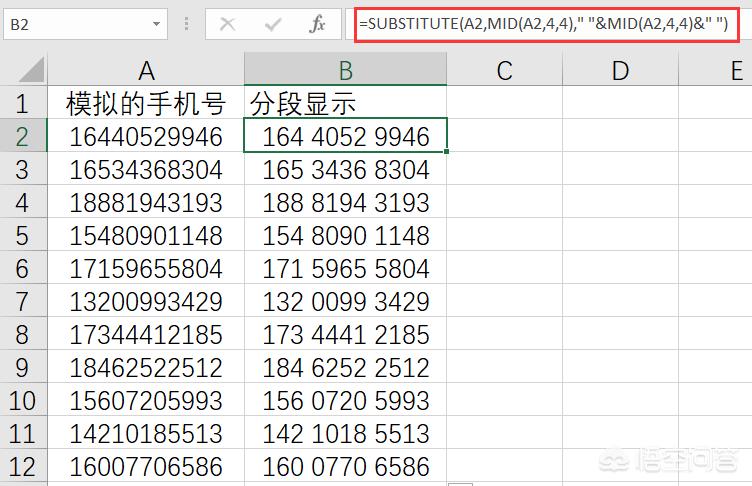
Task: Select cell containing 160 0770 6586
Action: pyautogui.click(x=345, y=466)
